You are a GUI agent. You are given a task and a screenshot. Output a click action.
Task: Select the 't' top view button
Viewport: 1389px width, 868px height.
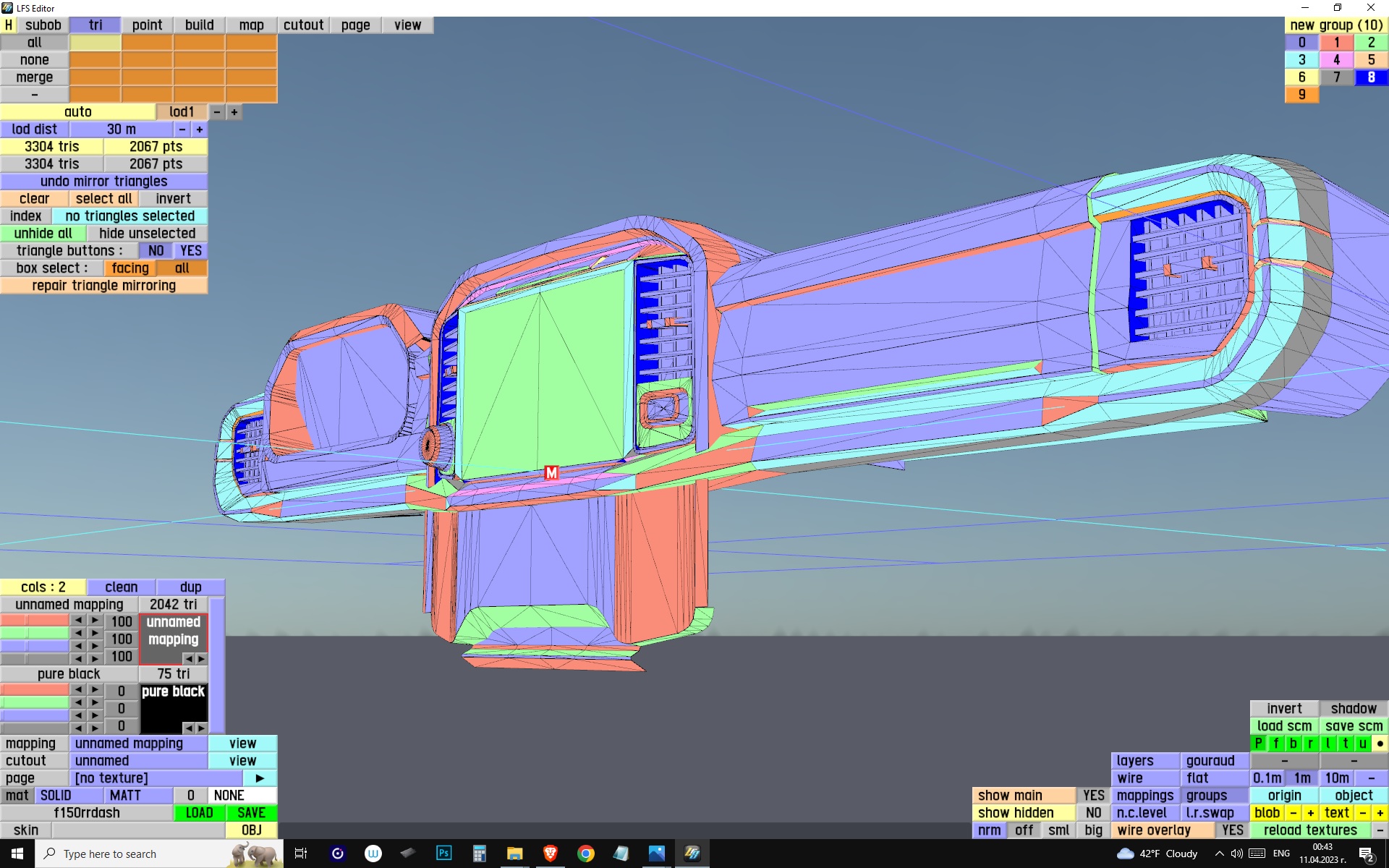[x=1345, y=744]
